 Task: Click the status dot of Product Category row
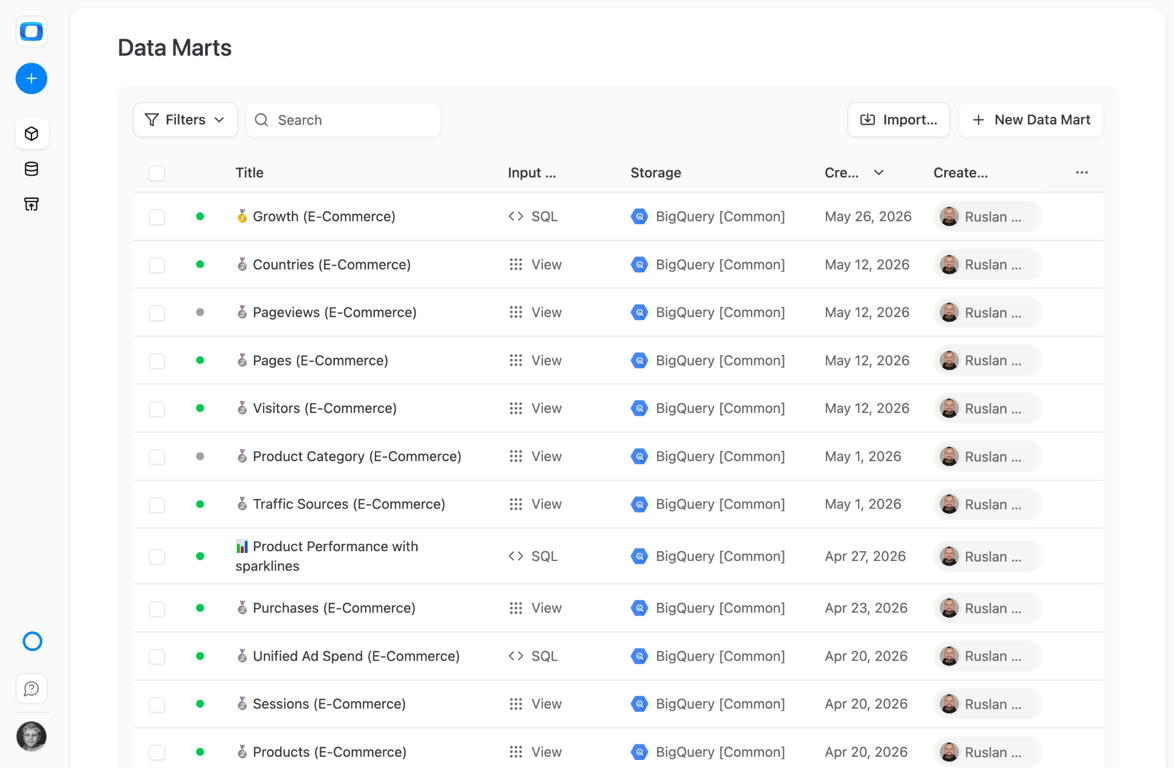coord(200,456)
